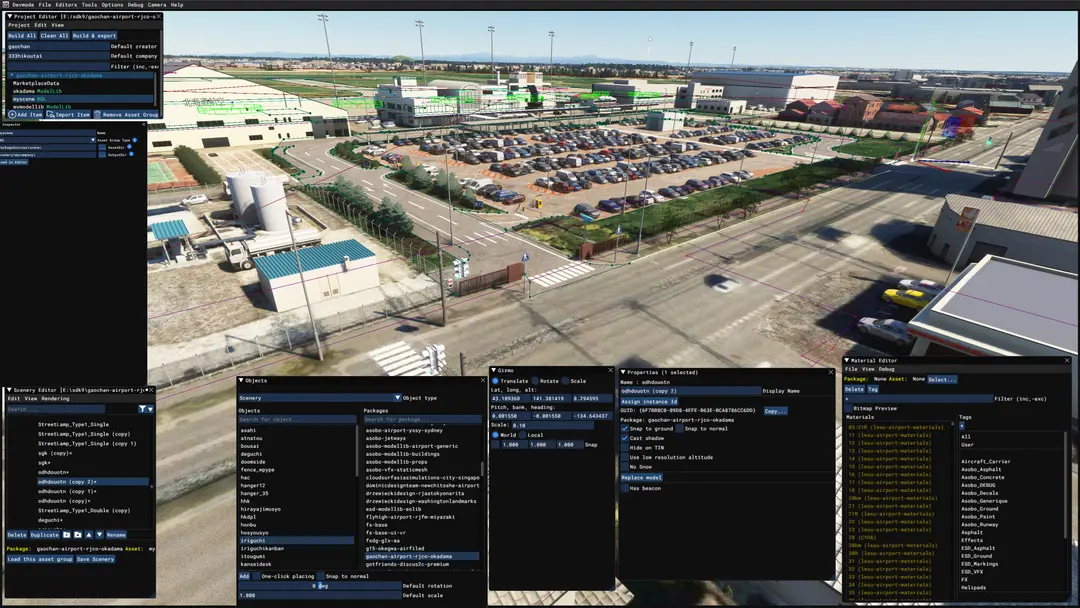
Task: Enable One-click placing checkbox
Action: coord(256,576)
